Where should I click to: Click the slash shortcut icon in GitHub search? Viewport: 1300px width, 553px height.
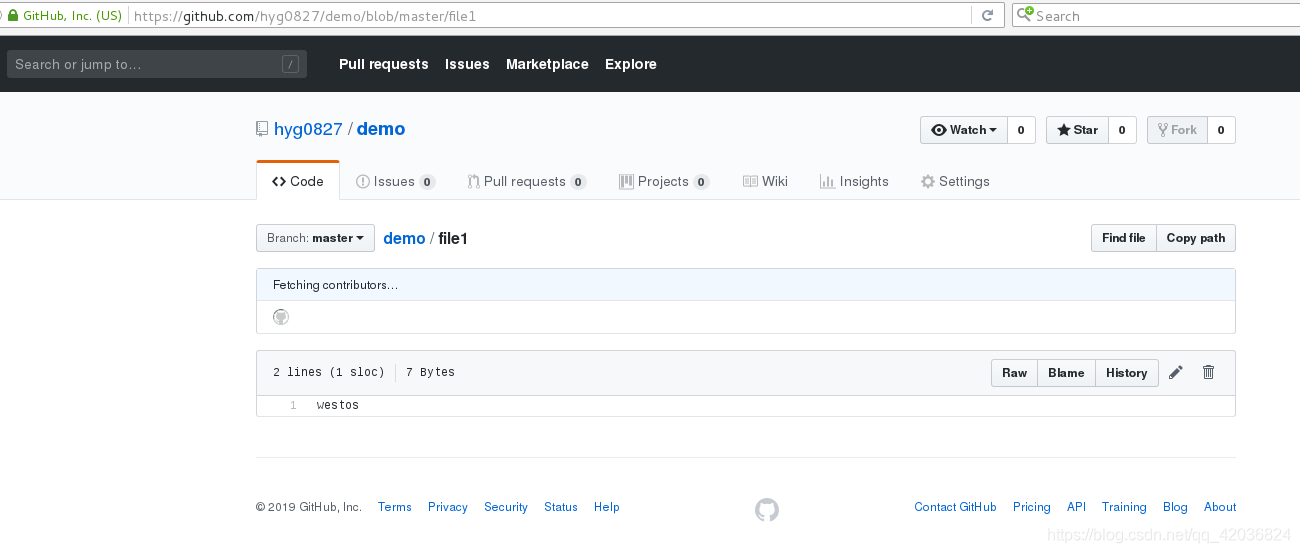(290, 64)
